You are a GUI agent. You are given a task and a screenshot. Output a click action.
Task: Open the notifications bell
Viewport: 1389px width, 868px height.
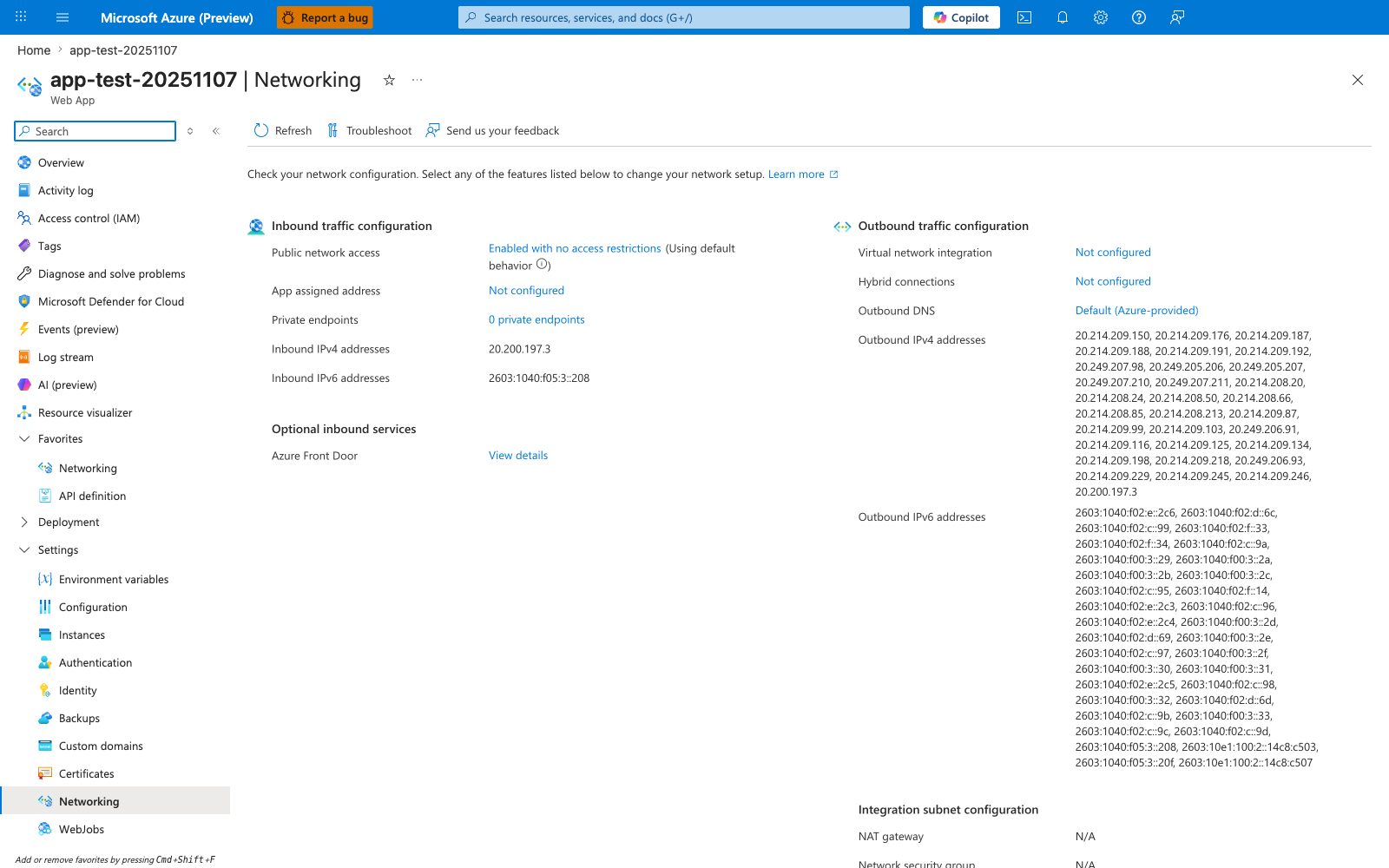tap(1063, 17)
